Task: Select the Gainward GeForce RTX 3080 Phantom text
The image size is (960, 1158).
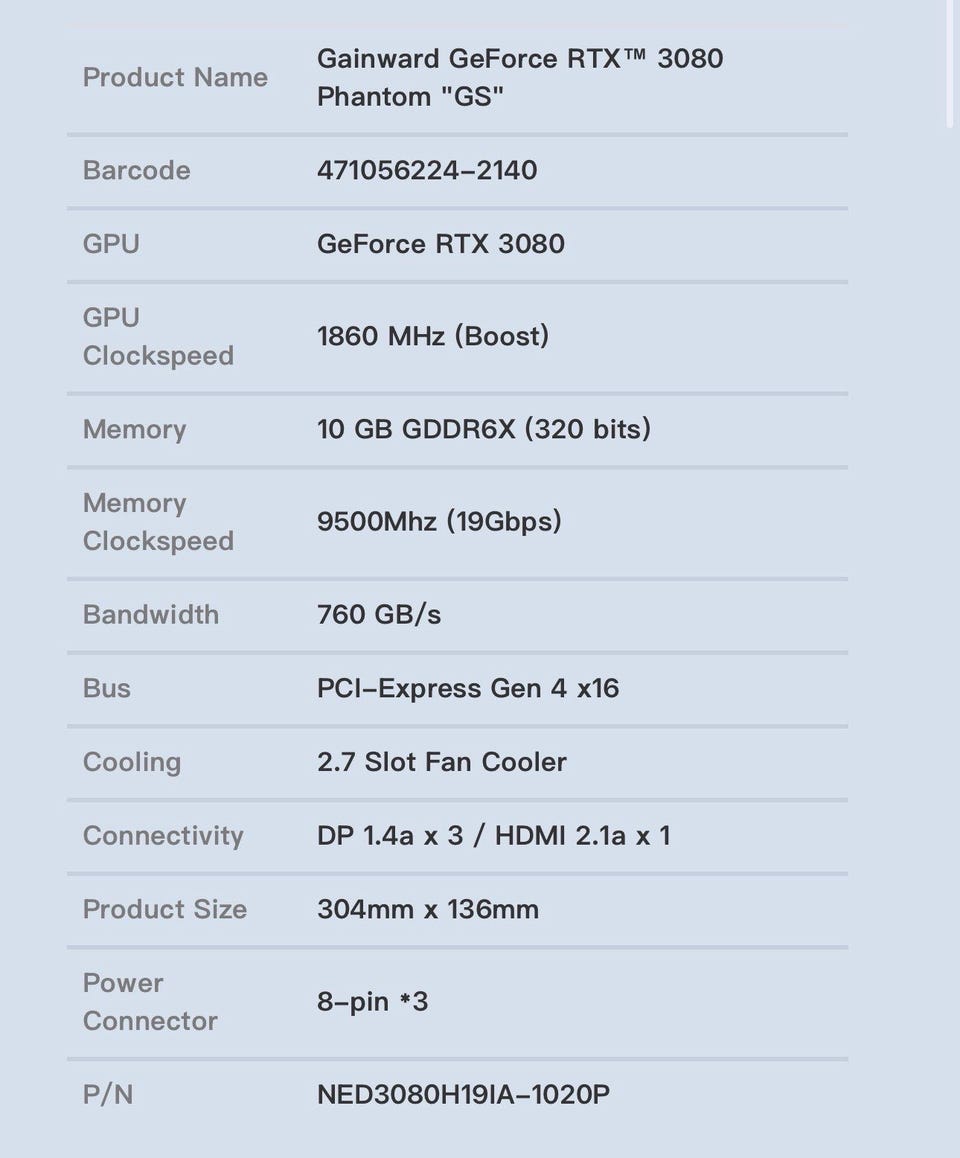Action: [x=519, y=77]
